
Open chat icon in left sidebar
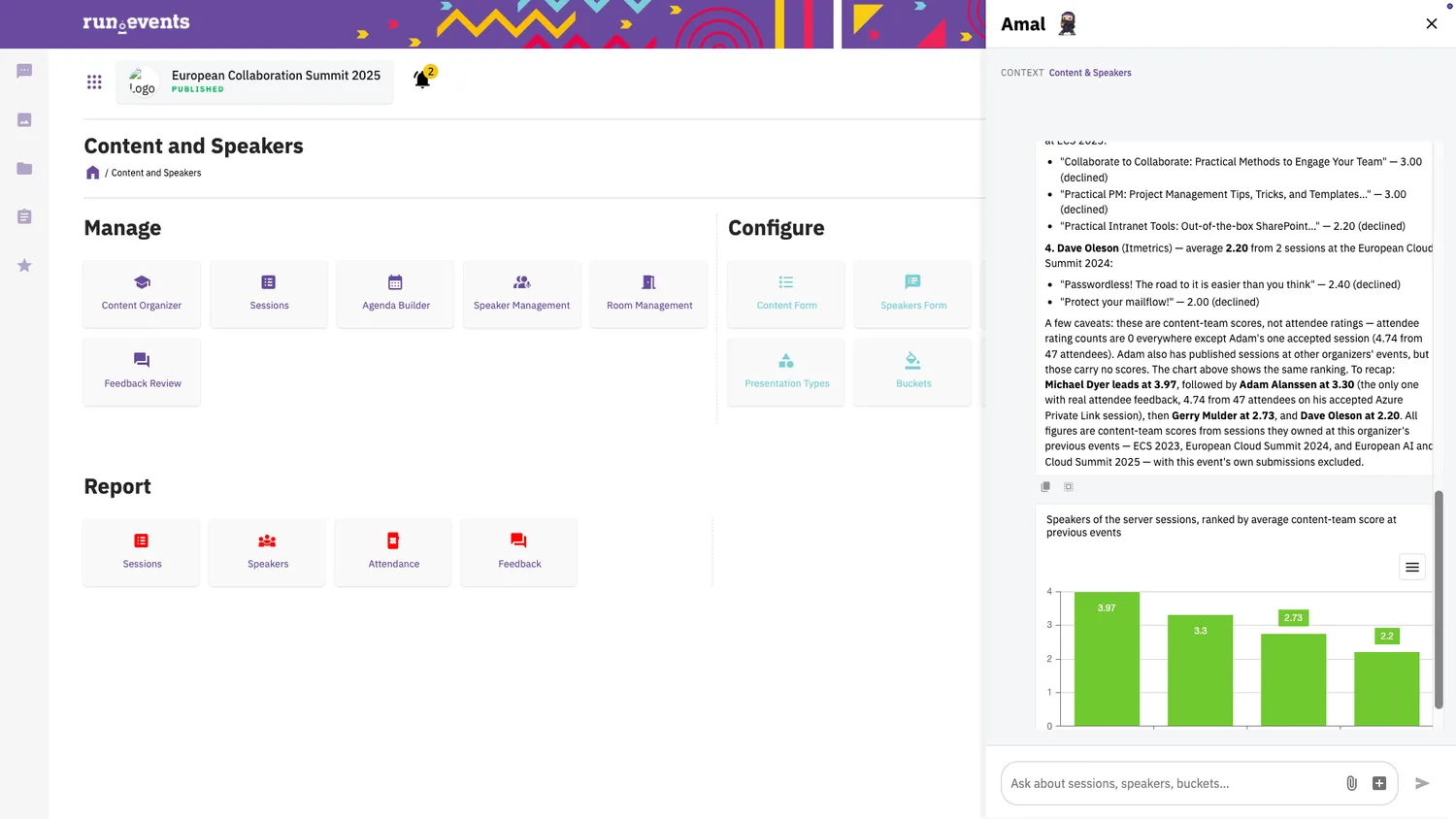click(24, 71)
